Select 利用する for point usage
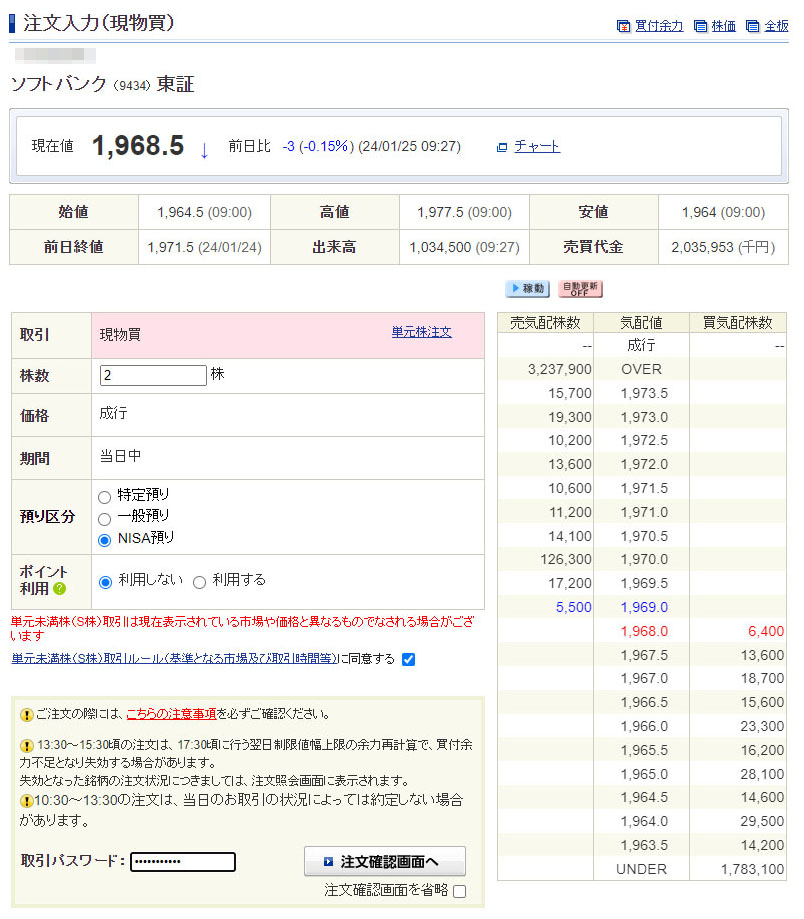This screenshot has height=919, width=804. [x=199, y=582]
